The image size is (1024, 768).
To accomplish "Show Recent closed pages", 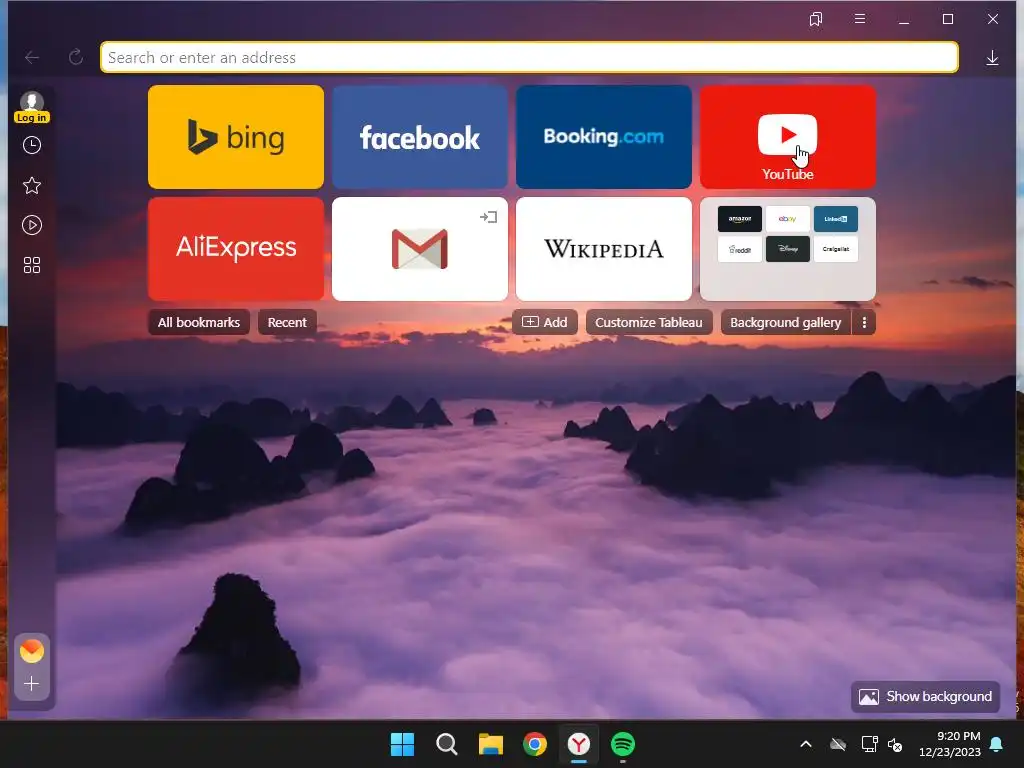I will point(287,322).
